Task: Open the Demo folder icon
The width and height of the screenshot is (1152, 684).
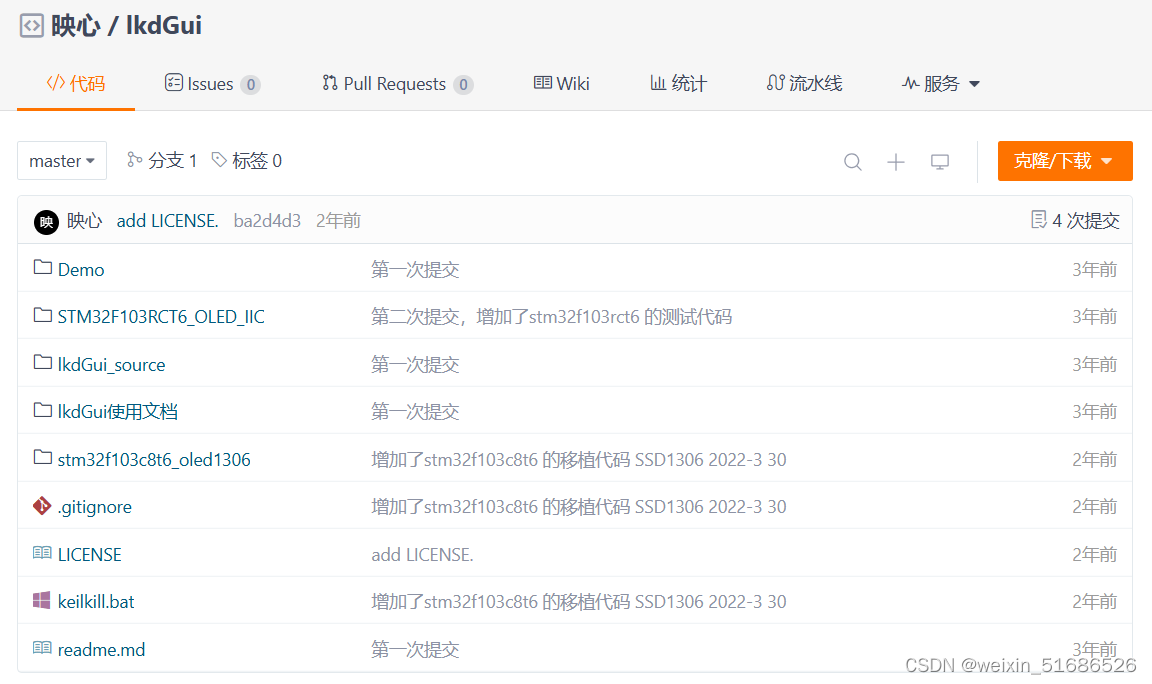Action: click(41, 268)
